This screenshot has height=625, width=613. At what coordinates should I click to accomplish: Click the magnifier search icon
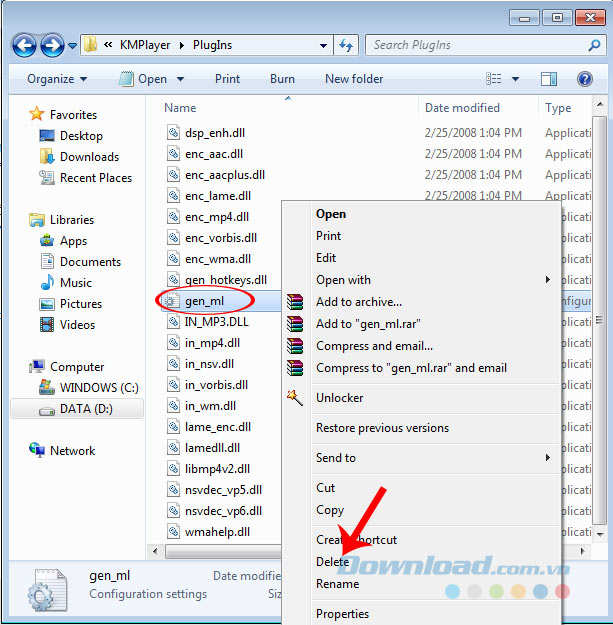(x=594, y=45)
